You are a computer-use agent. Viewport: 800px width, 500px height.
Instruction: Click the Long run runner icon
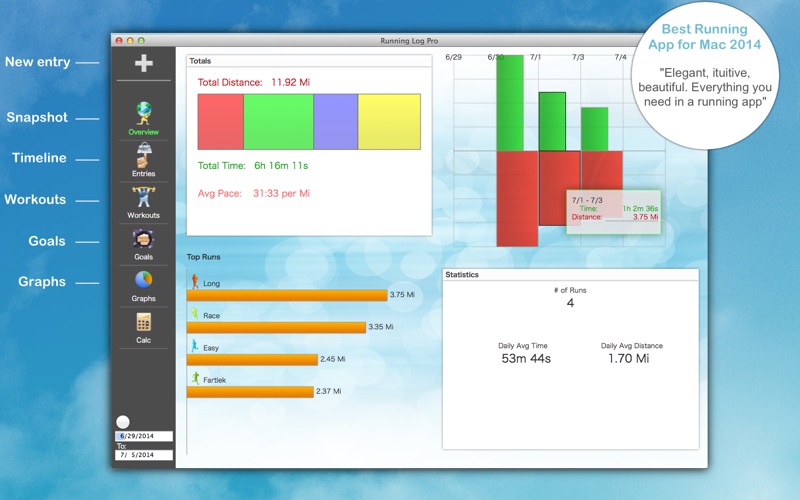(x=195, y=282)
